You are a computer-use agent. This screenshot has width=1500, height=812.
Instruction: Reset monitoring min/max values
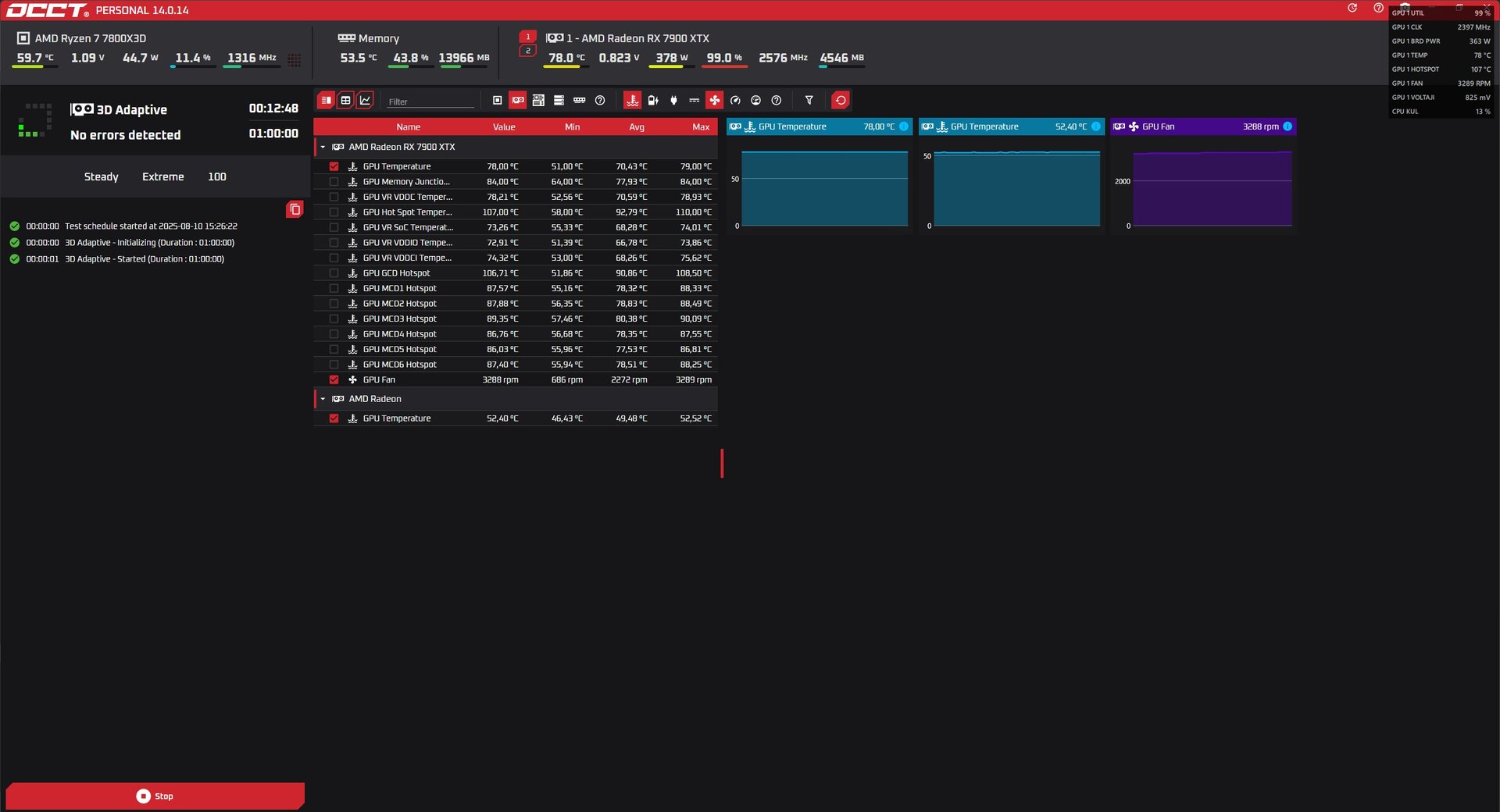click(x=841, y=100)
